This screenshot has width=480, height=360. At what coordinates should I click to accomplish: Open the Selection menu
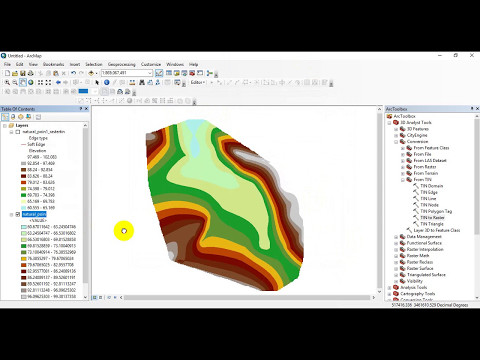(94, 64)
